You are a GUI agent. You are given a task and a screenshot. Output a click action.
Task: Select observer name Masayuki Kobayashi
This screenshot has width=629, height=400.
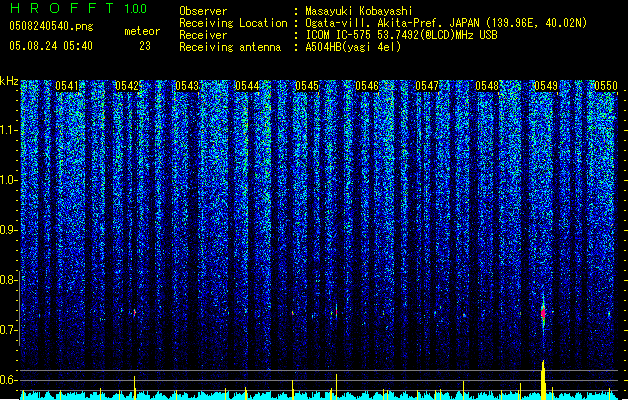tap(359, 11)
